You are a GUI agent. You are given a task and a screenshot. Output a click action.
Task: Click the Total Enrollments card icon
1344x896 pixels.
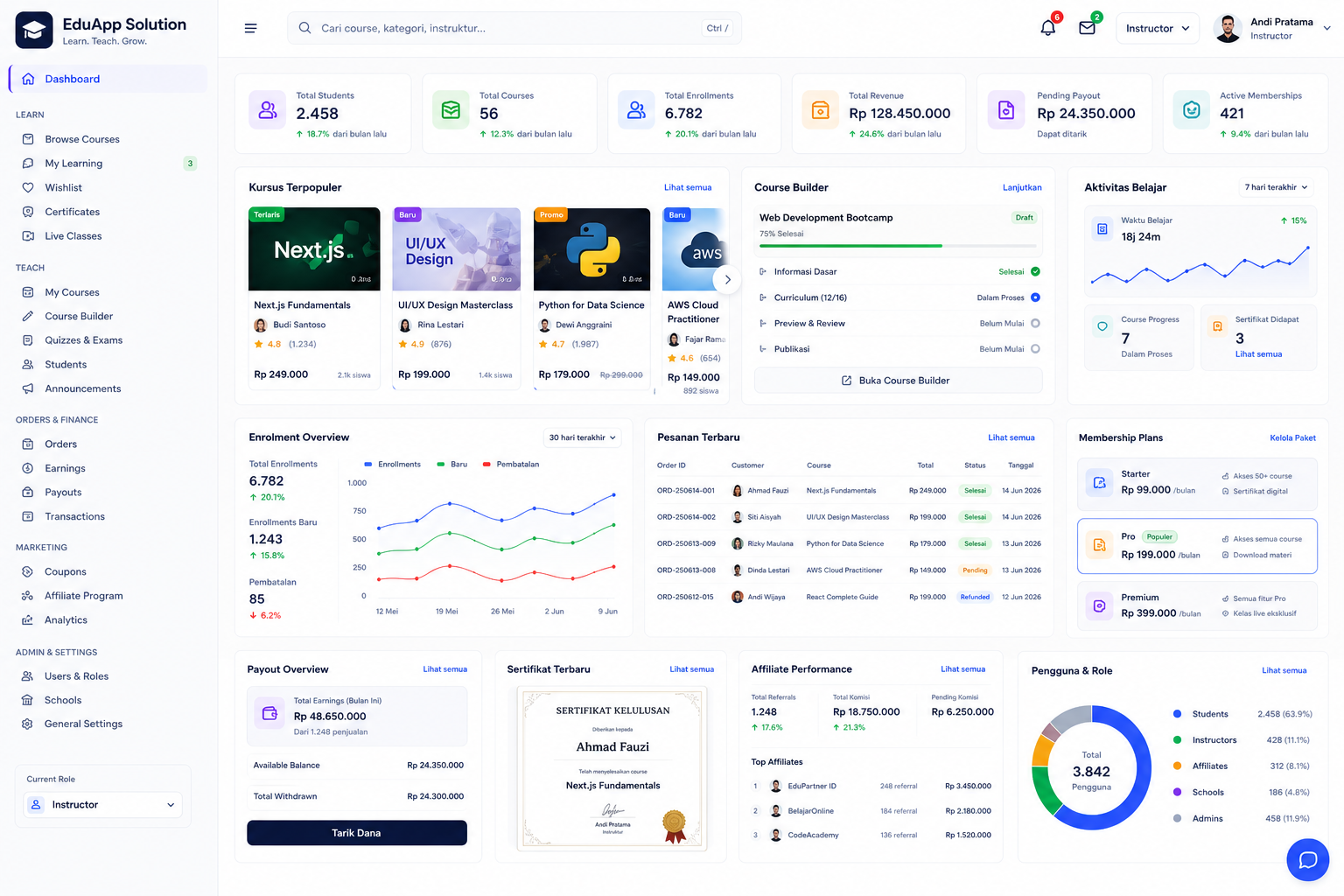636,110
